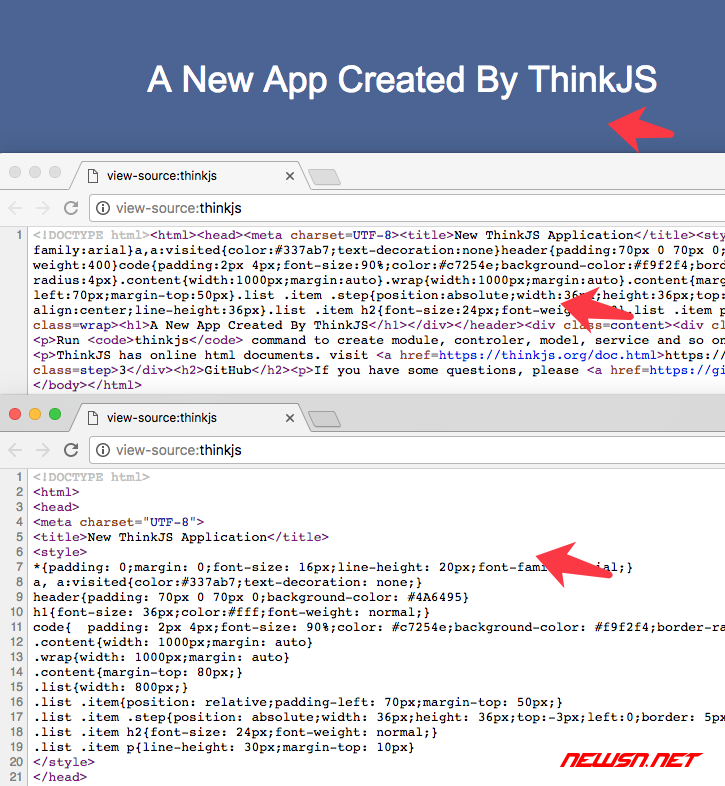Reload page in upper view-source window
Screen dimensions: 725x786
click(x=71, y=208)
